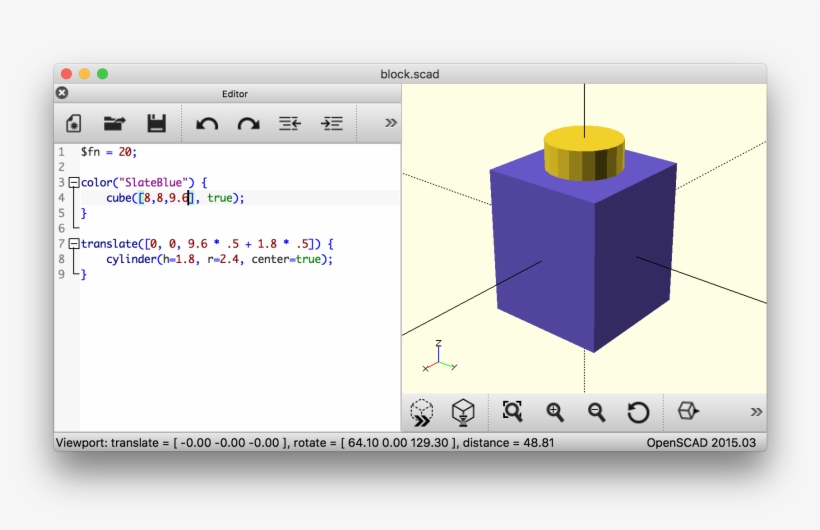Render the model with the hourglass cube icon
This screenshot has width=820, height=530.
click(x=463, y=412)
